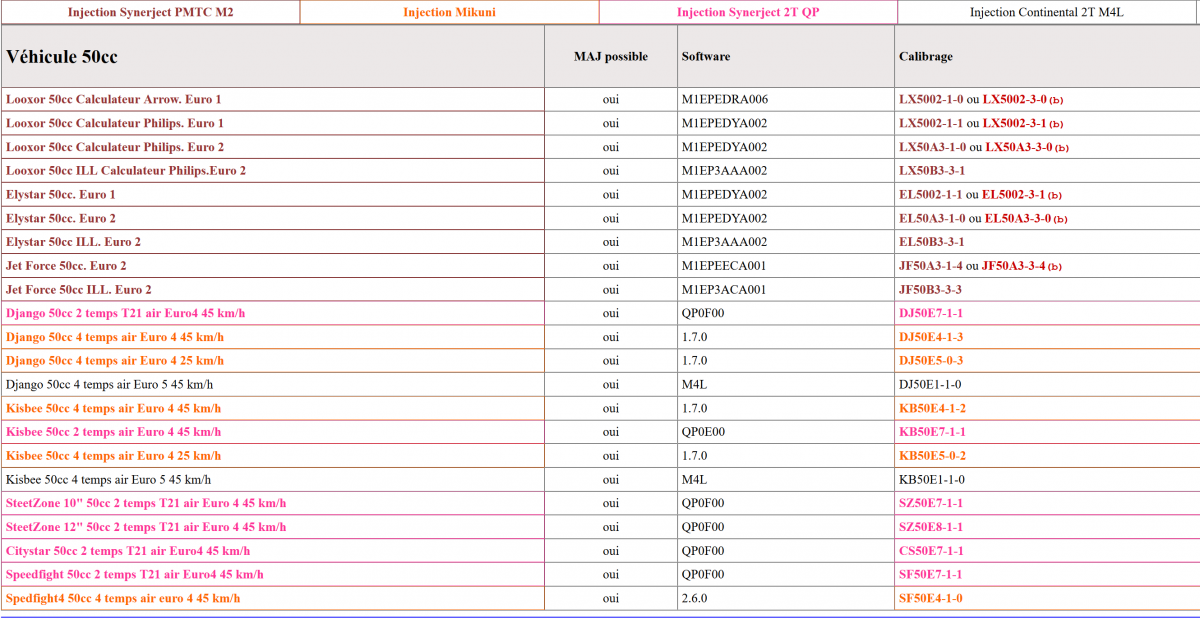This screenshot has width=1200, height=619.
Task: Click Citystar 50cc 2 temps T21 air Euro4
Action: (x=128, y=551)
